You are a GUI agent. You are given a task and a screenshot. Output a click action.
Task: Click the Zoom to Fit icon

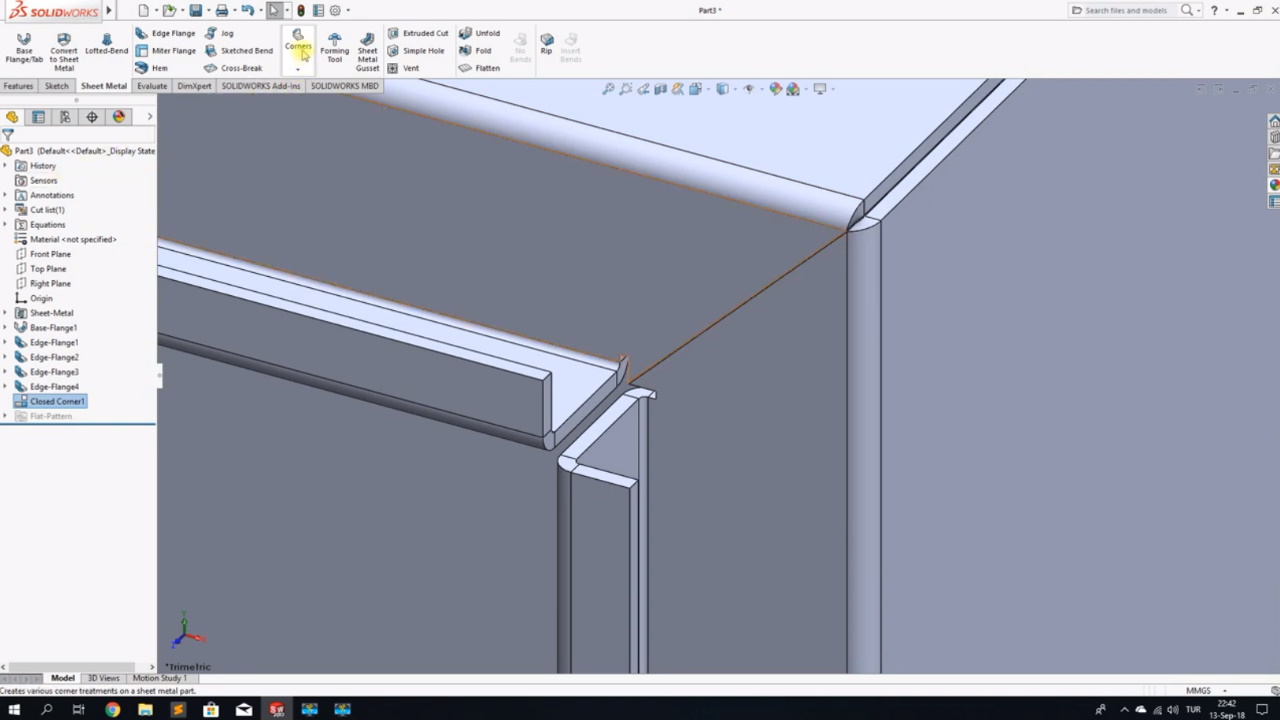point(608,88)
